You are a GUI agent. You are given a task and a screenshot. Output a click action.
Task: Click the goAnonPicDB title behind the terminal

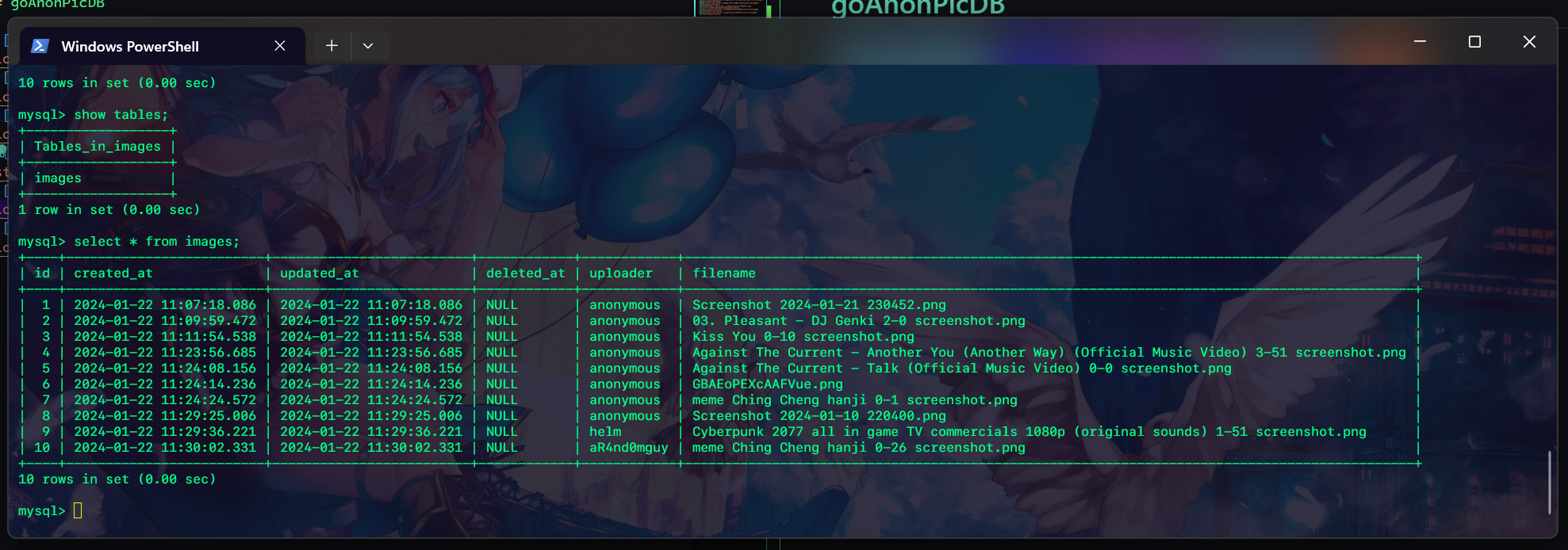(918, 7)
